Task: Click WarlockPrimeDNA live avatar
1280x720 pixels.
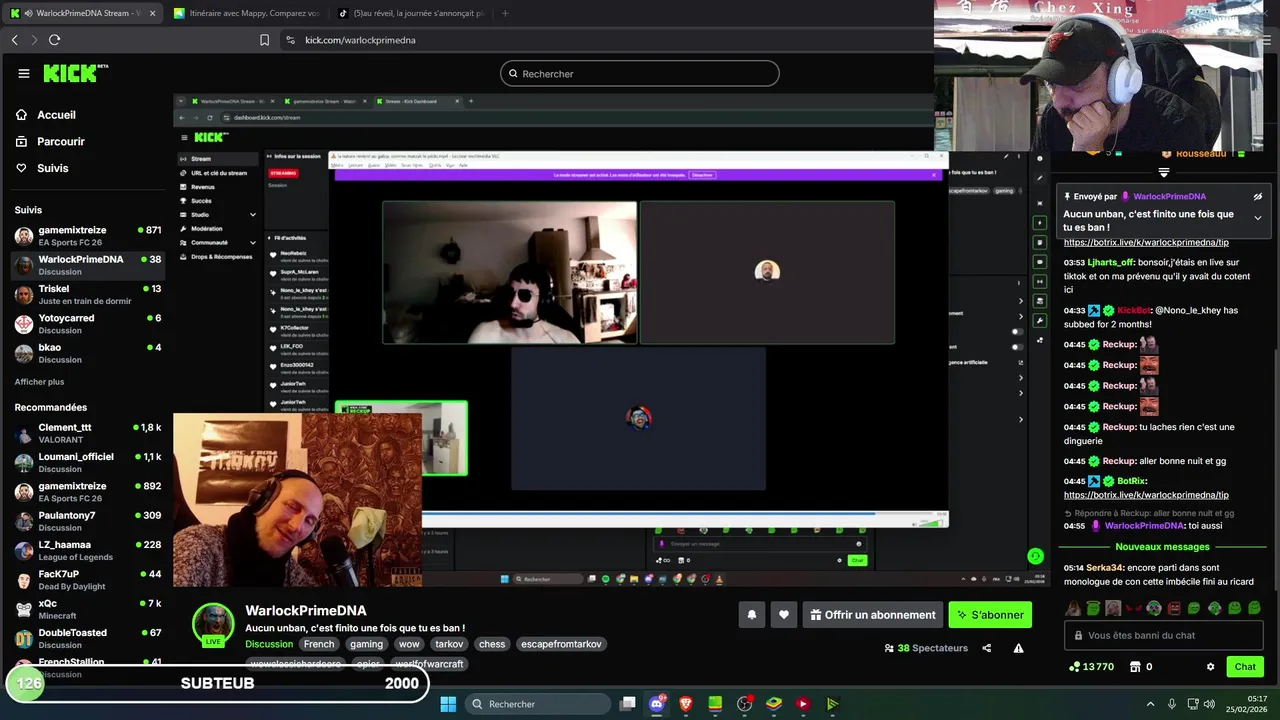Action: [x=213, y=624]
